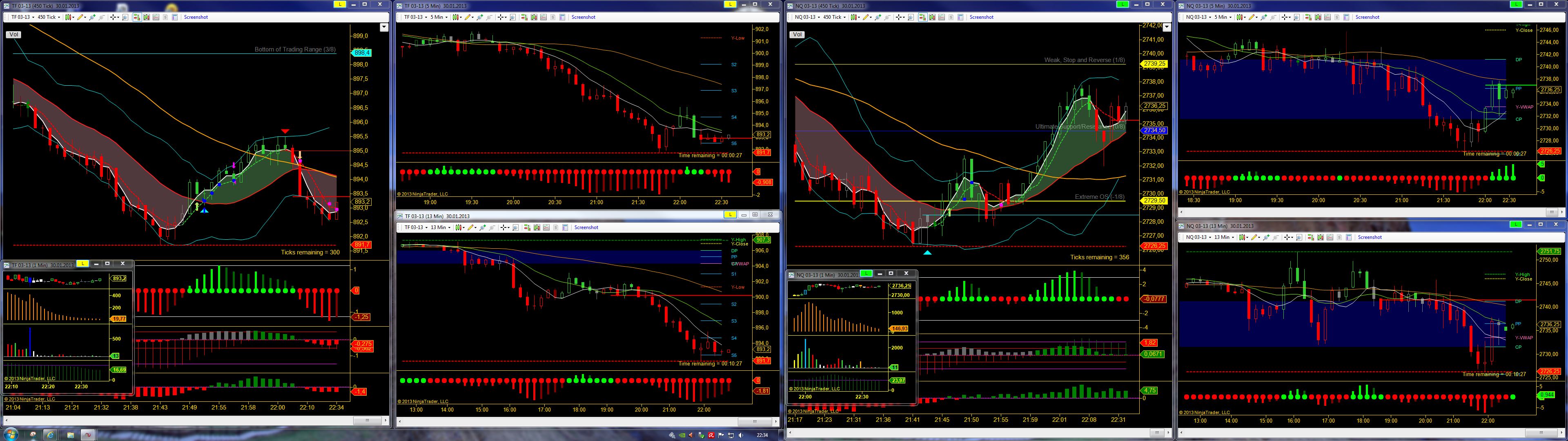Click Zoom Out on TF 450 Tick chart
The height and width of the screenshot is (441, 1568).
102,17
